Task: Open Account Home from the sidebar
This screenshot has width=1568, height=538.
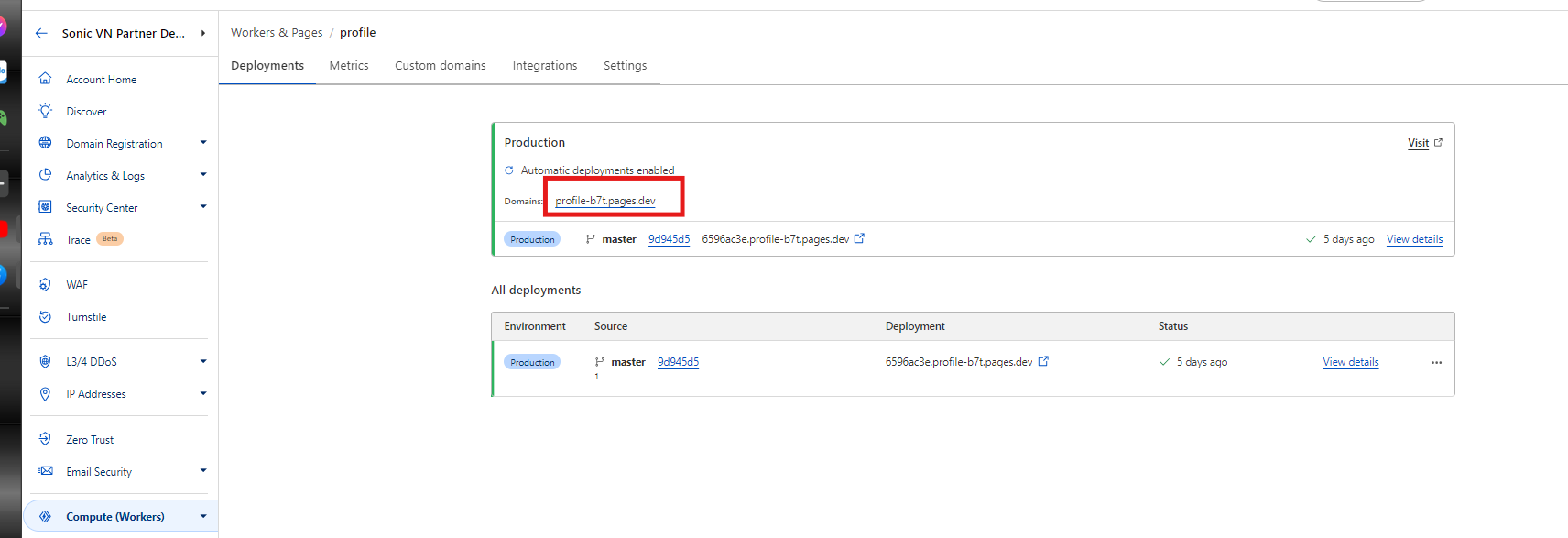Action: tap(101, 80)
